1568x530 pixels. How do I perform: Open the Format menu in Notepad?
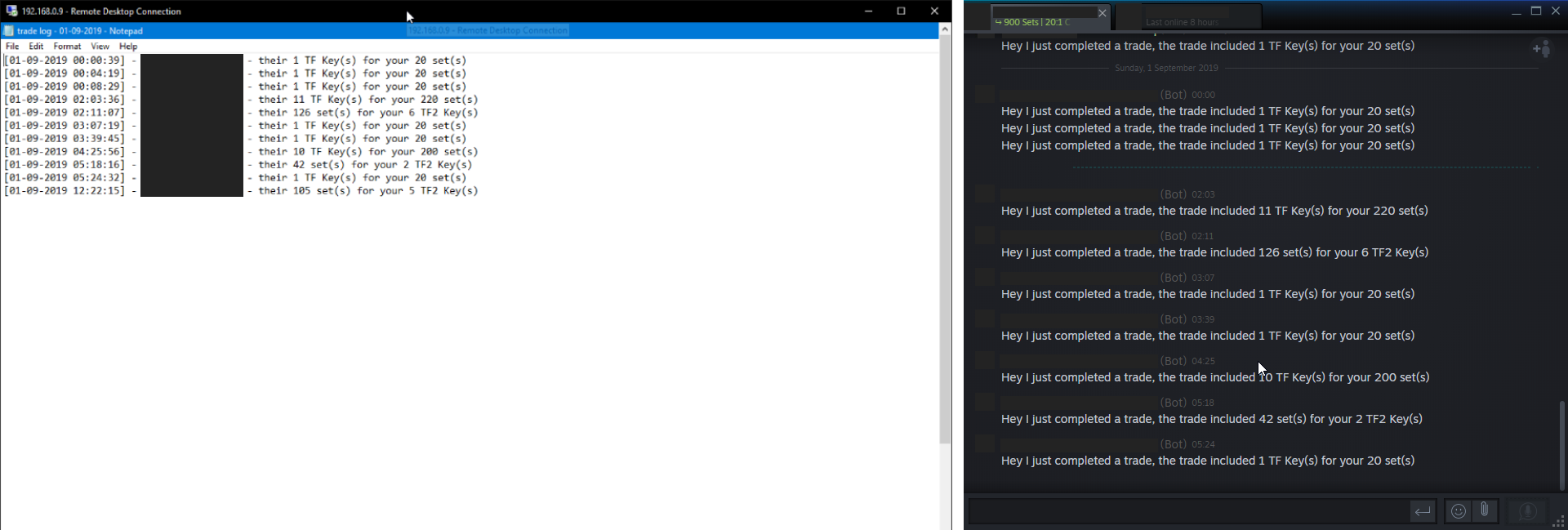(x=67, y=47)
